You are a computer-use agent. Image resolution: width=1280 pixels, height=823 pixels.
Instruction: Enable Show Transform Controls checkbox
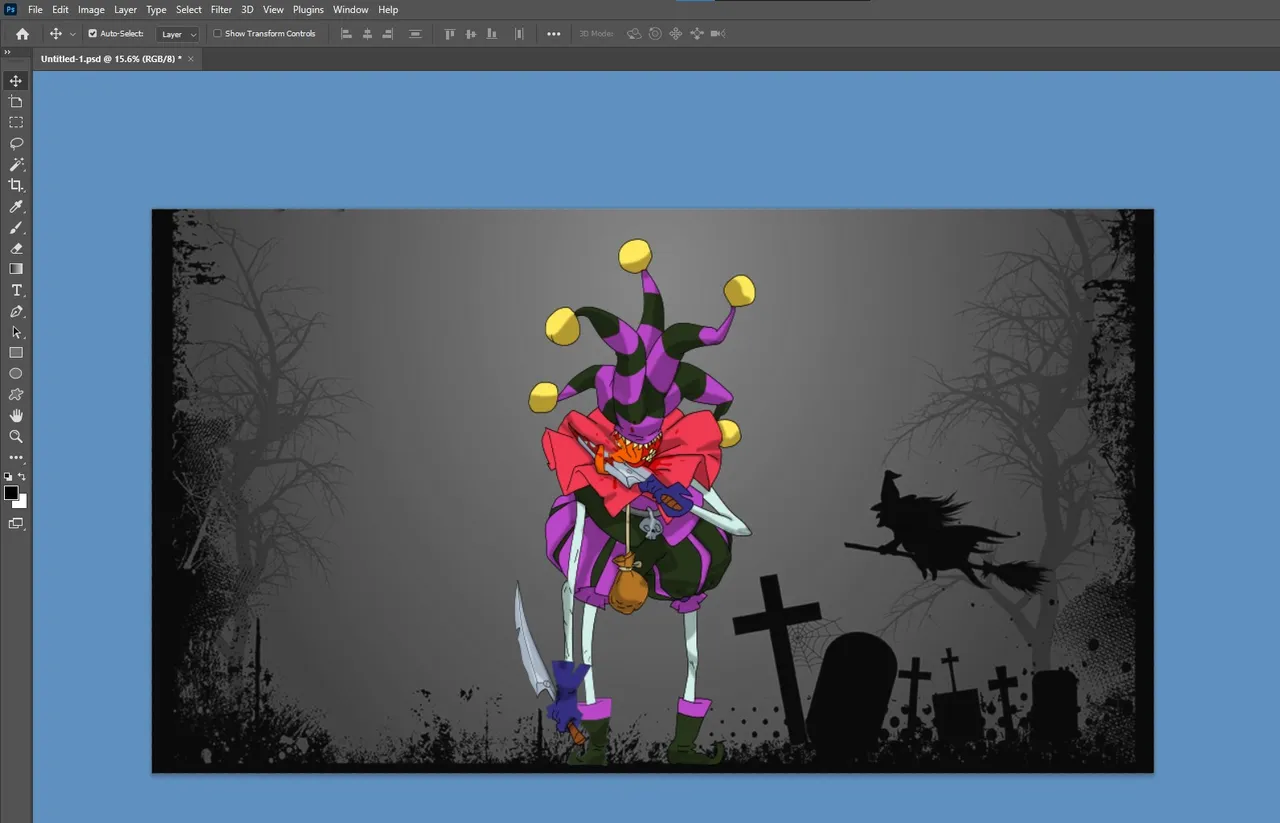(218, 34)
